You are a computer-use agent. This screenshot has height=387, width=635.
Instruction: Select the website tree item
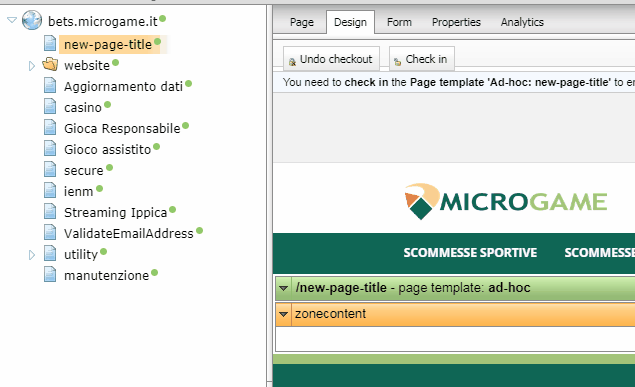click(x=87, y=66)
